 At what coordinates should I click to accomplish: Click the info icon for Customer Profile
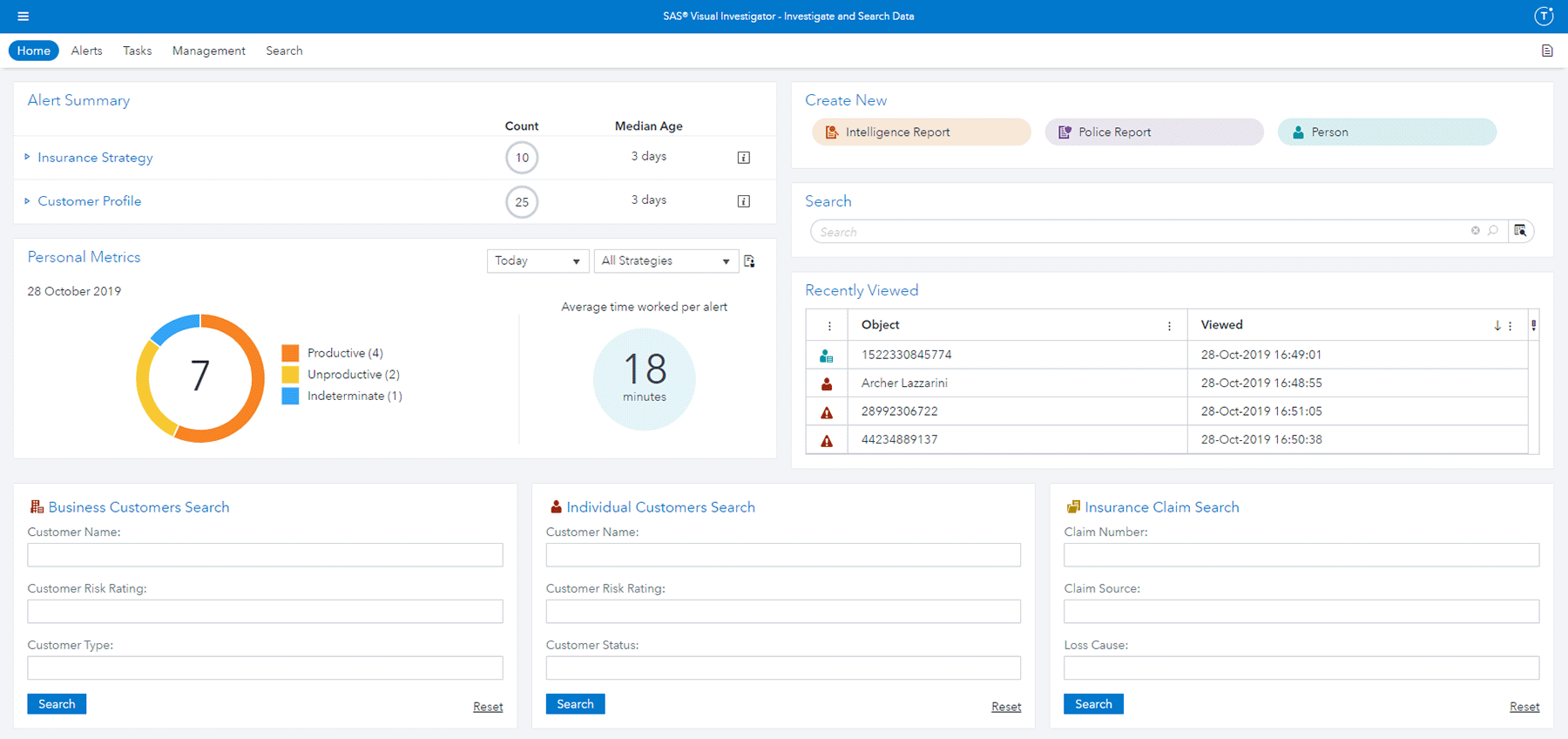[x=744, y=201]
